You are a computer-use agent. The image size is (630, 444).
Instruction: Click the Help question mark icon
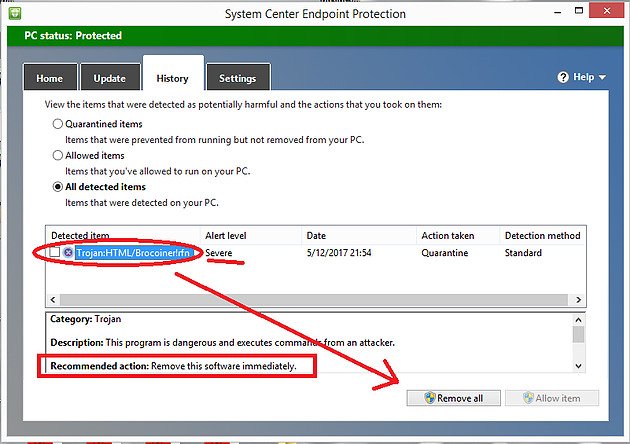pyautogui.click(x=563, y=77)
